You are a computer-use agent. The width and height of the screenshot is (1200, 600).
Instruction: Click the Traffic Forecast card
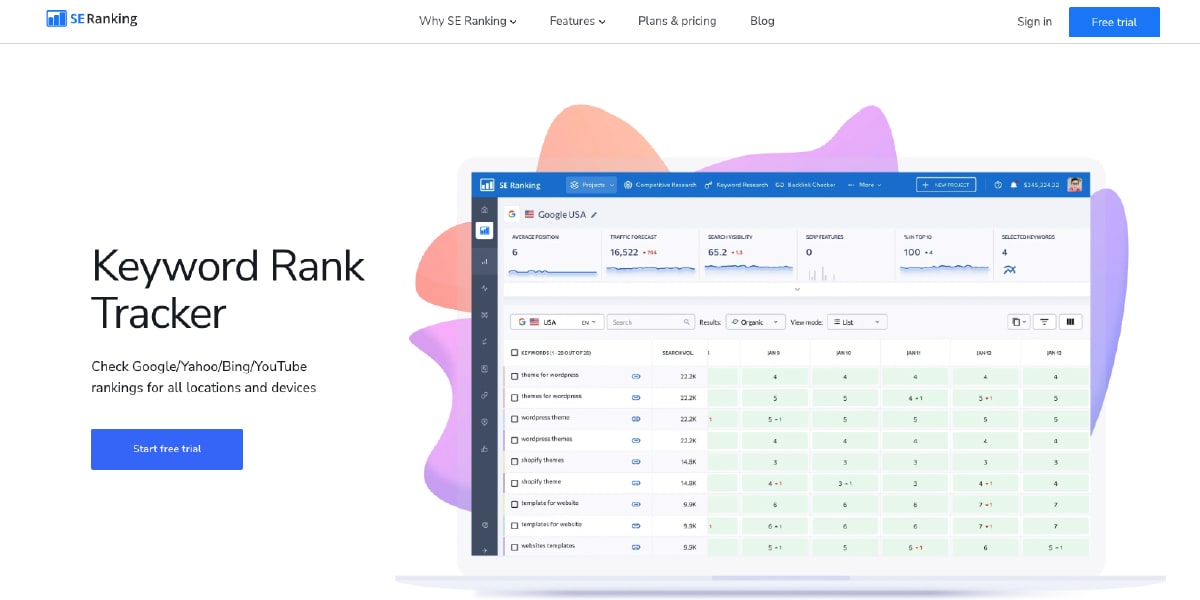point(650,255)
